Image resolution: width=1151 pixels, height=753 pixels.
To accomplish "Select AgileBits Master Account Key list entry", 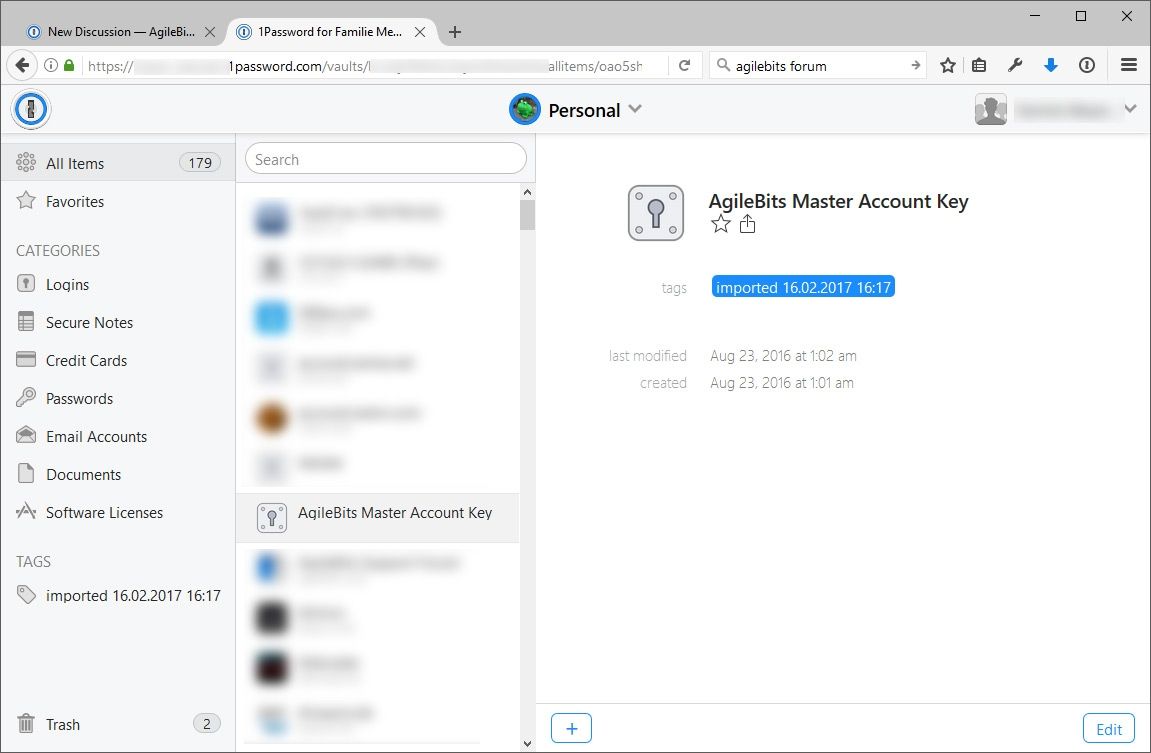I will (377, 517).
